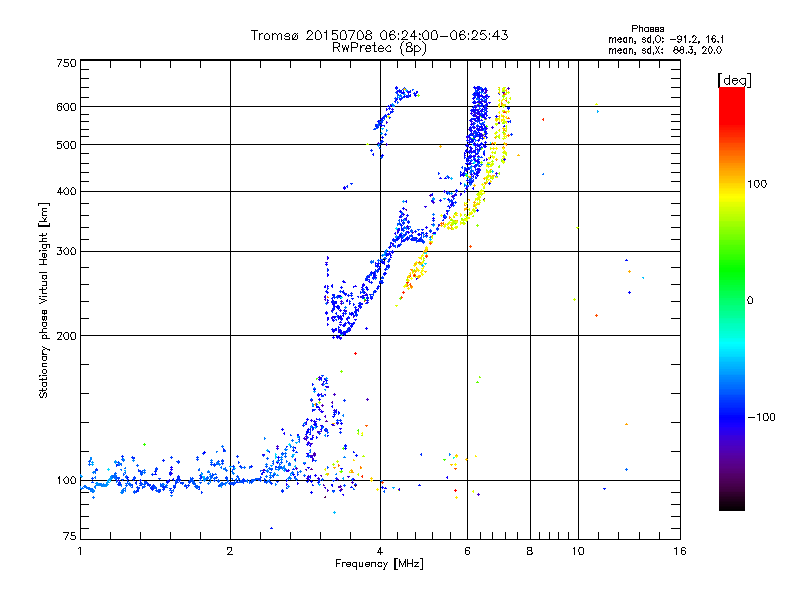Viewport: 800px width, 600px height.
Task: Select the "RwPretec (8p)" subtitle text
Action: pyautogui.click(x=379, y=48)
